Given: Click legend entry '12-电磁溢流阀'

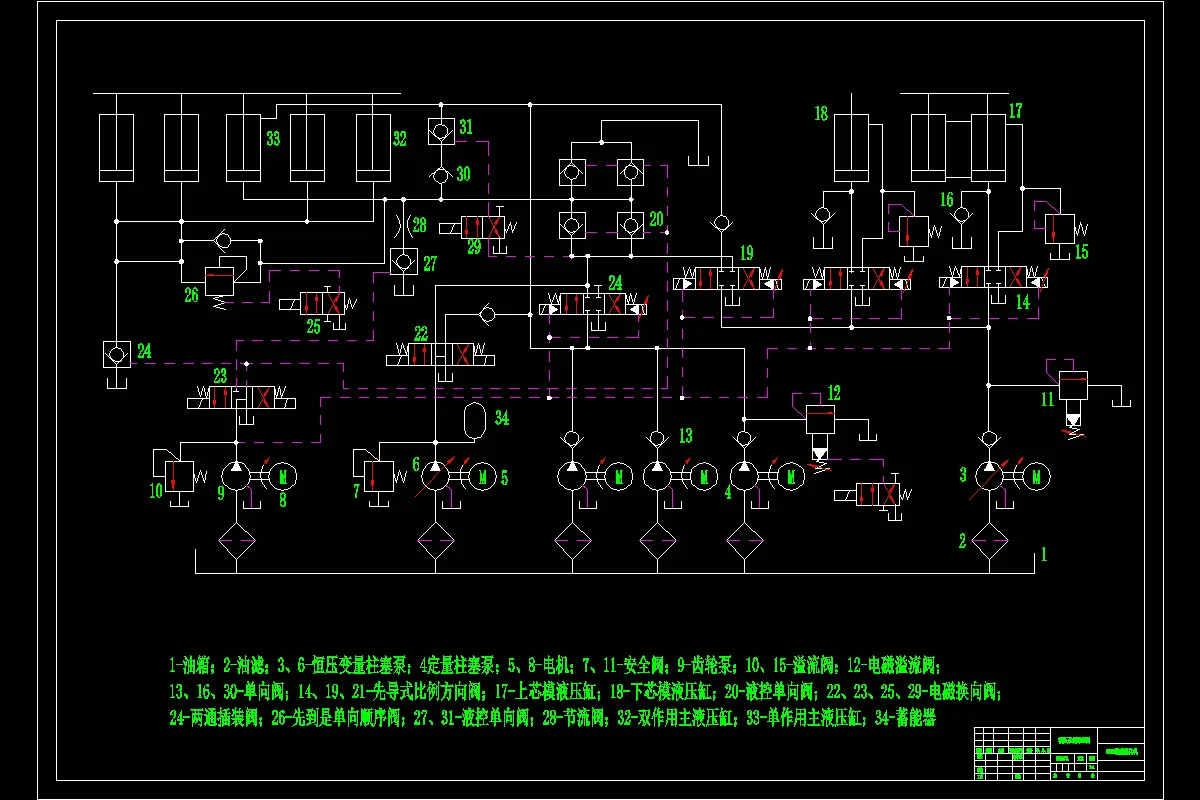Looking at the screenshot, I should click(x=891, y=664).
